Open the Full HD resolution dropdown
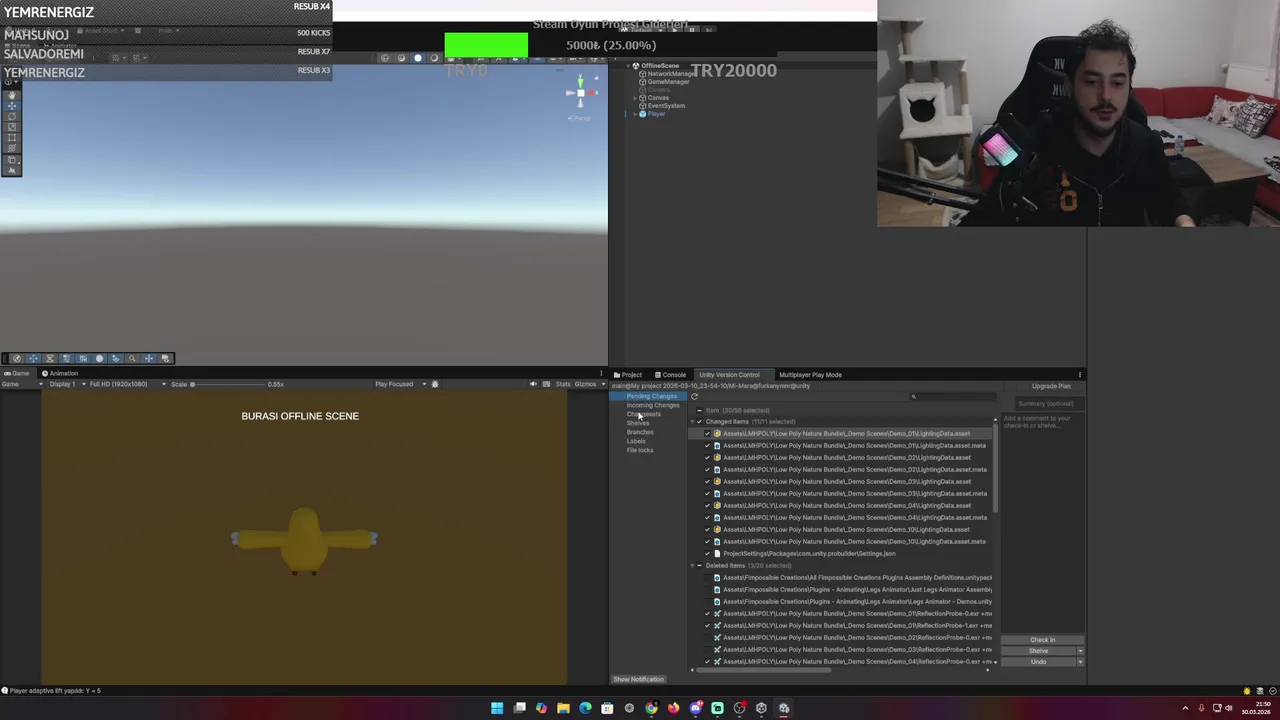This screenshot has width=1280, height=720. point(129,384)
